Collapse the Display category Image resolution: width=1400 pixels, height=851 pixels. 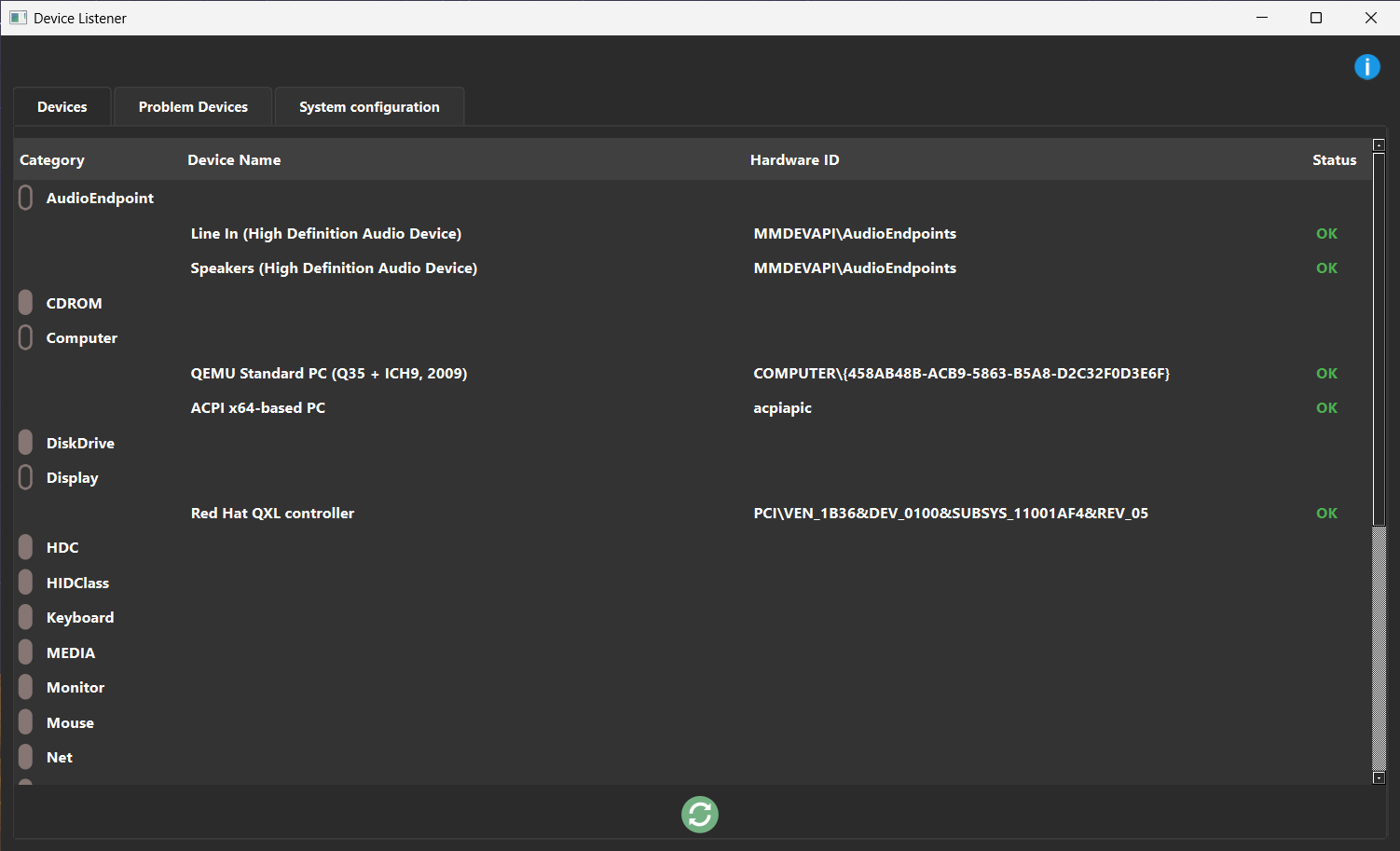point(26,477)
